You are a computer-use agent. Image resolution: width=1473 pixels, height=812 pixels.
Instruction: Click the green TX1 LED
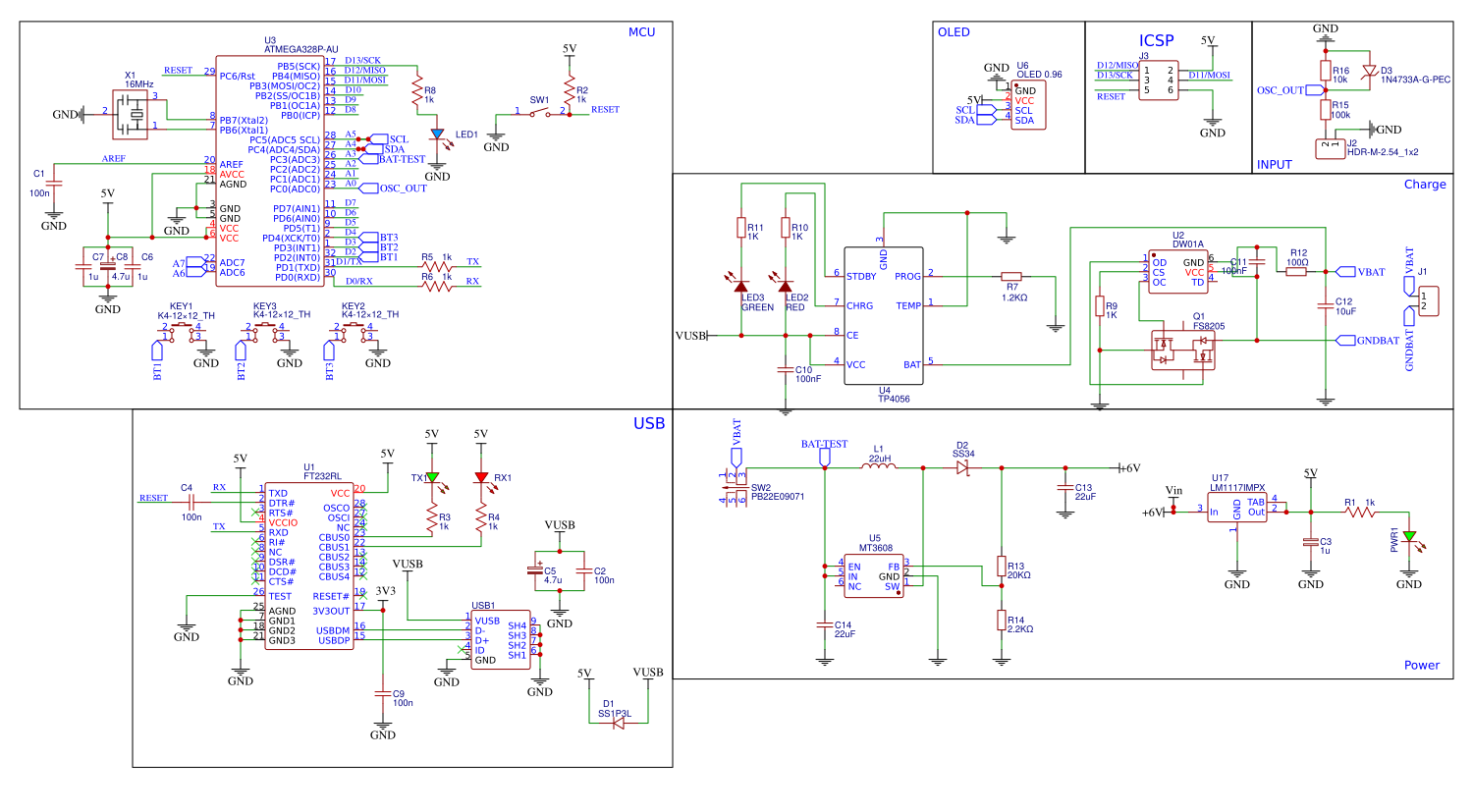coord(431,478)
